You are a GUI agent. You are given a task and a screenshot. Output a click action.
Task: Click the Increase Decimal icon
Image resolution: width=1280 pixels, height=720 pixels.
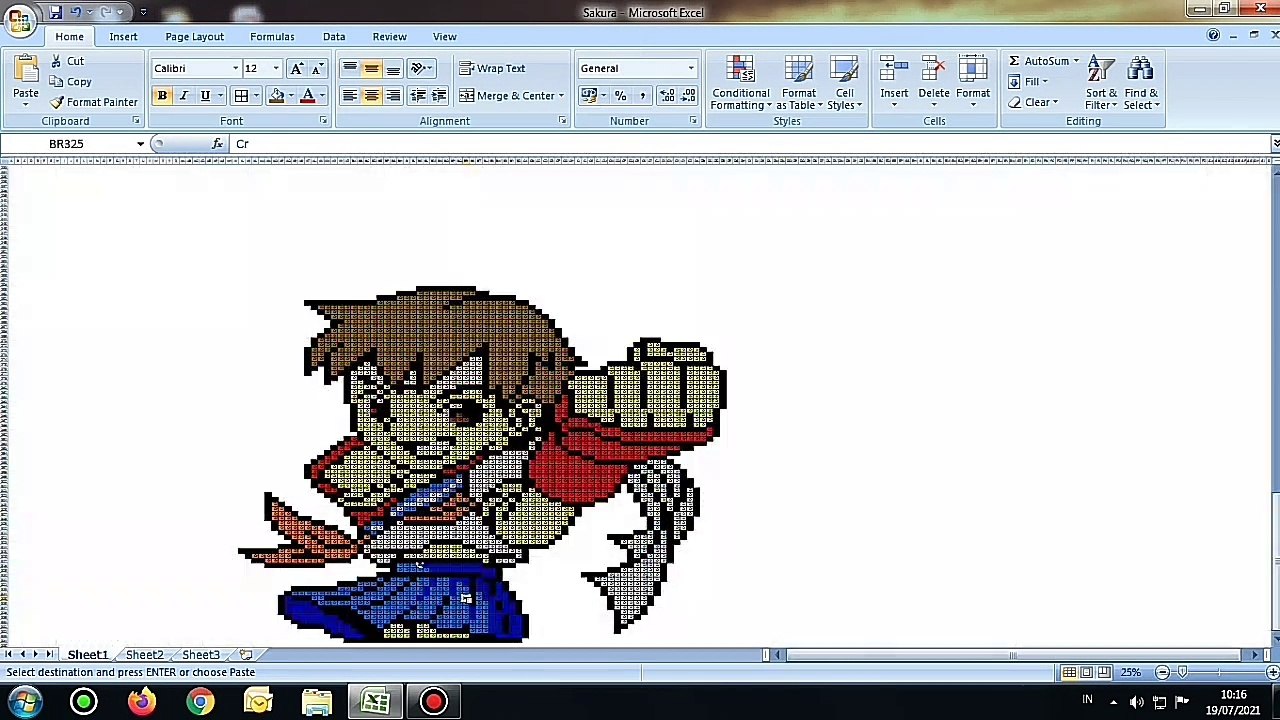point(666,96)
